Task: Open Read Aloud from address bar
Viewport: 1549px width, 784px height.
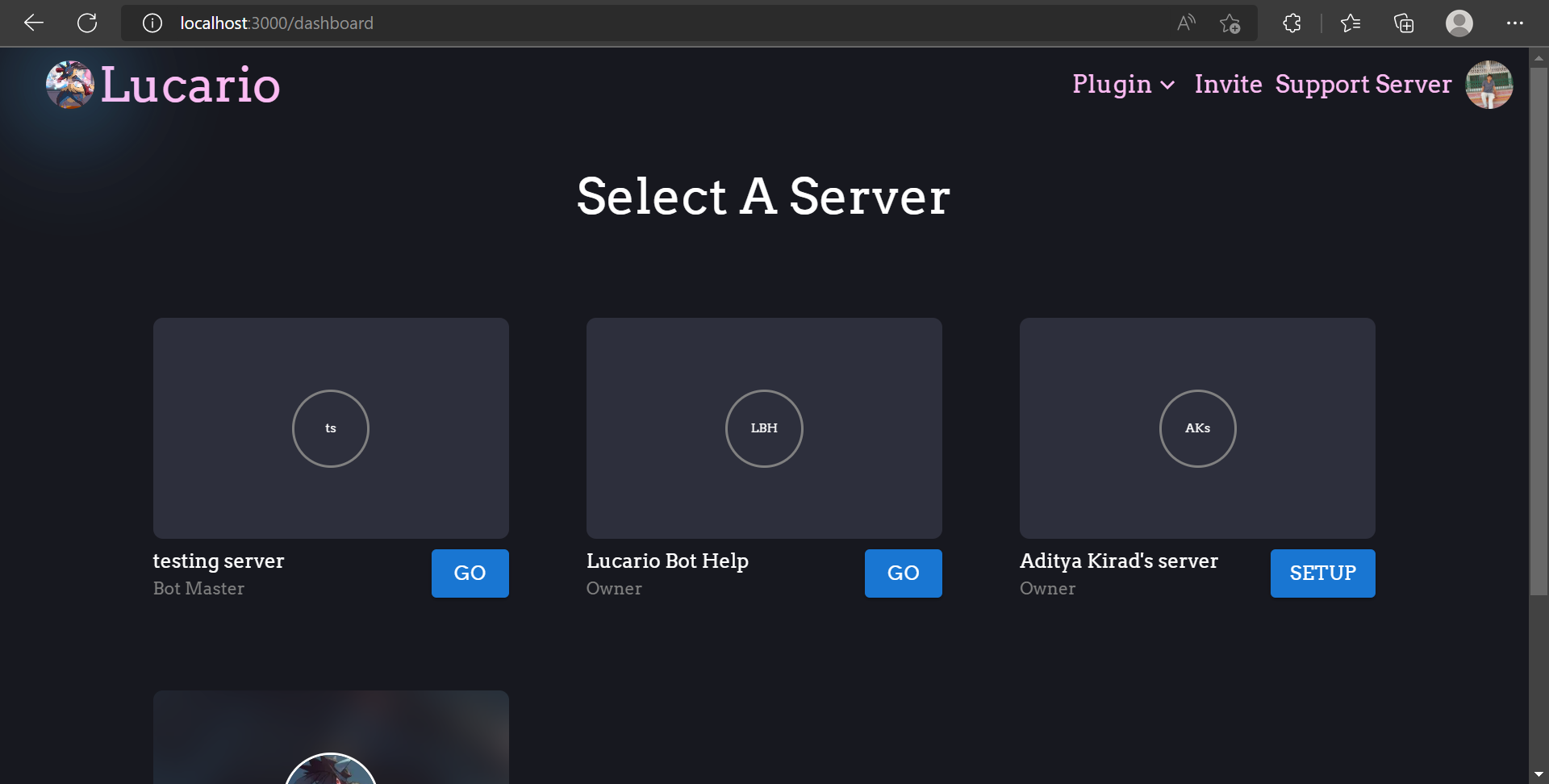Action: pos(1186,23)
